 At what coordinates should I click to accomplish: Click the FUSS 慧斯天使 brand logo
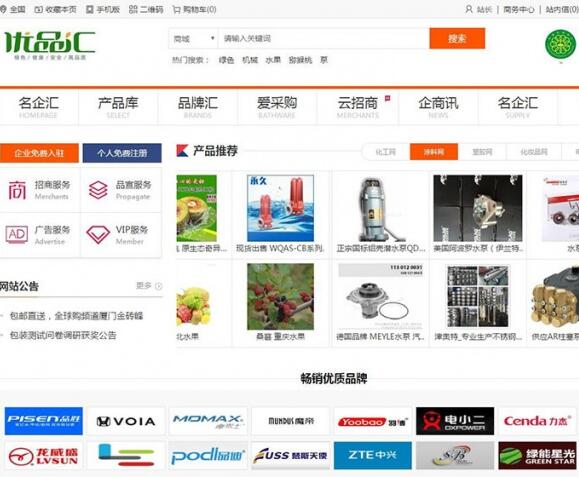(291, 456)
